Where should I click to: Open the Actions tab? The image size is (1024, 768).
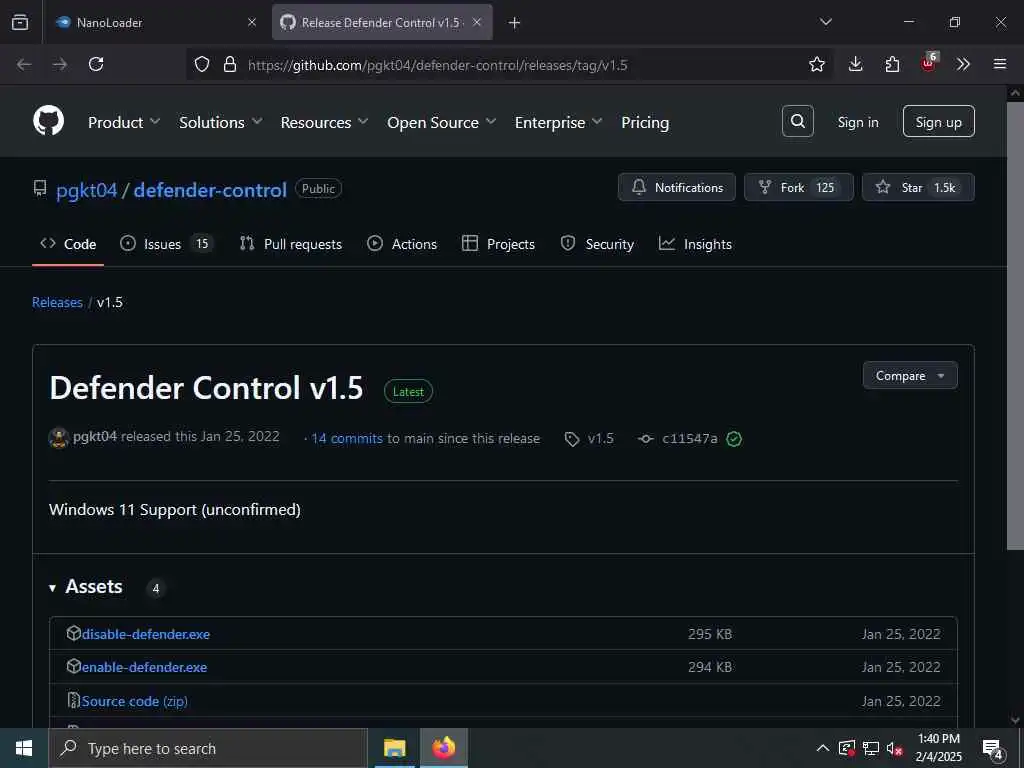[x=402, y=244]
